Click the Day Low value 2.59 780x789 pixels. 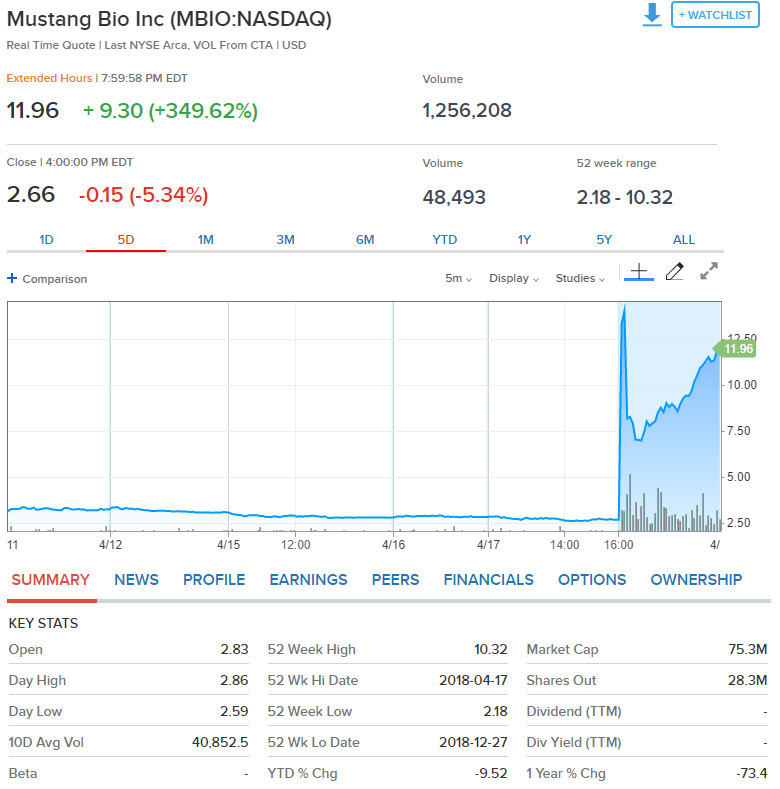point(235,711)
